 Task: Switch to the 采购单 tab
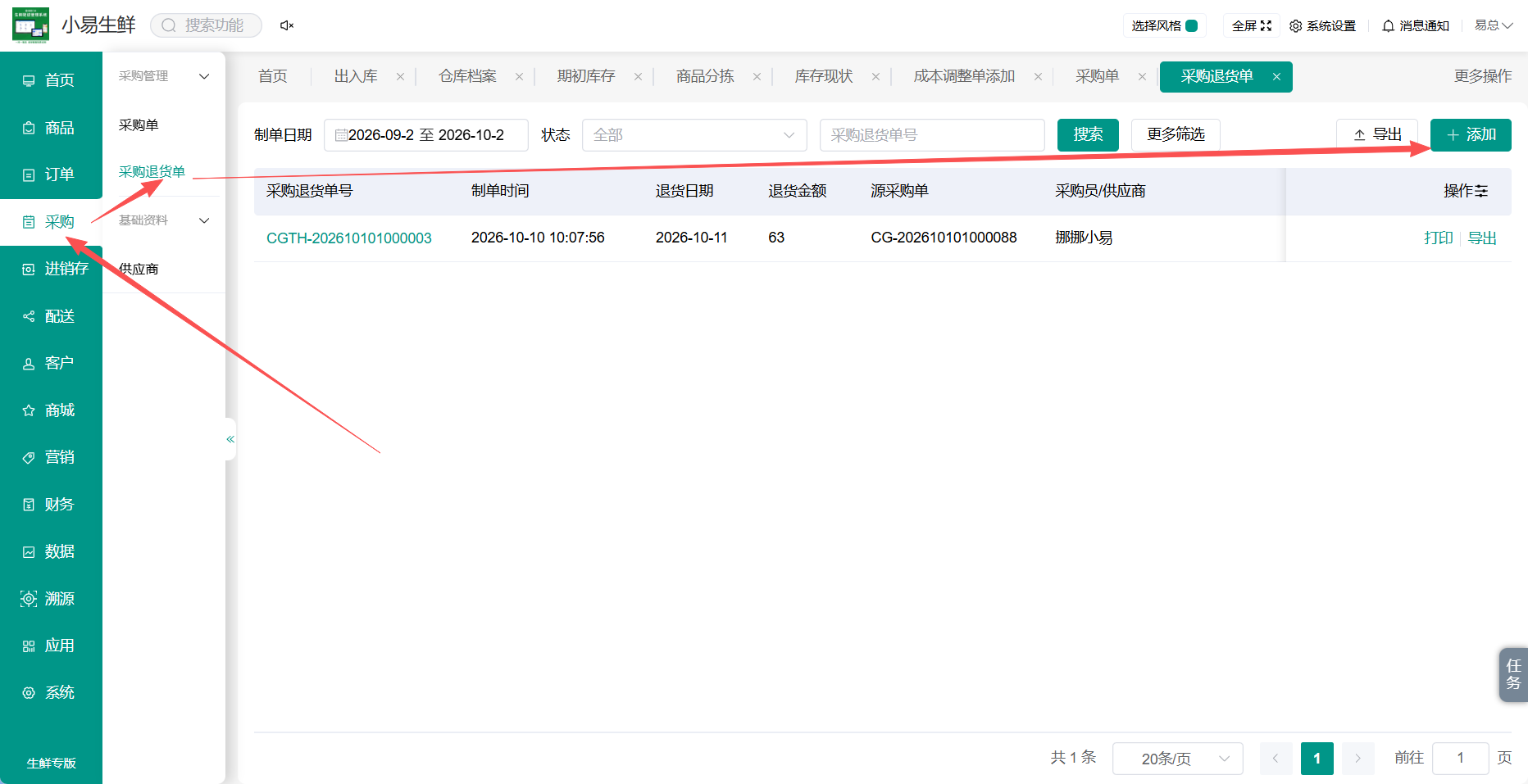[1098, 76]
